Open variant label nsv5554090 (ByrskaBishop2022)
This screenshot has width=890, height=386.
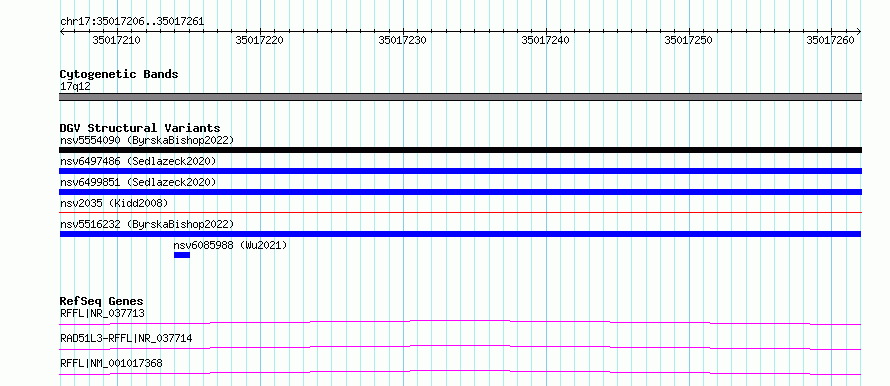(x=146, y=140)
